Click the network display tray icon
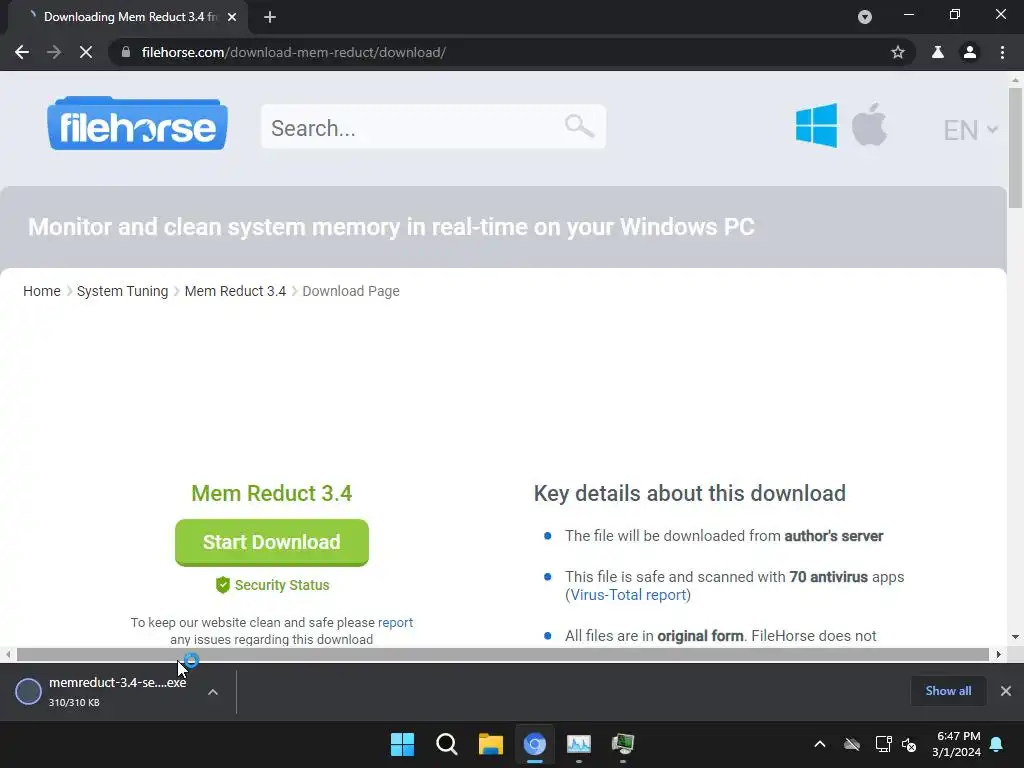The image size is (1024, 768). (884, 744)
